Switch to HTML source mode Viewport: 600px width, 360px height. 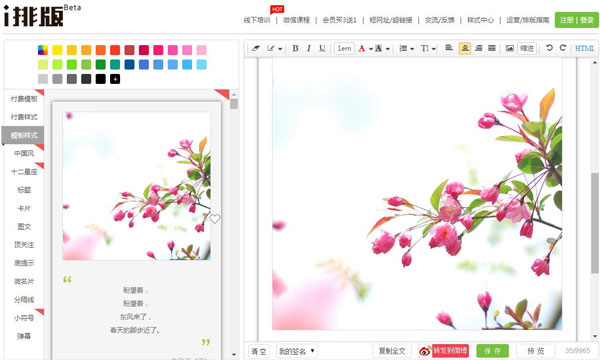584,48
